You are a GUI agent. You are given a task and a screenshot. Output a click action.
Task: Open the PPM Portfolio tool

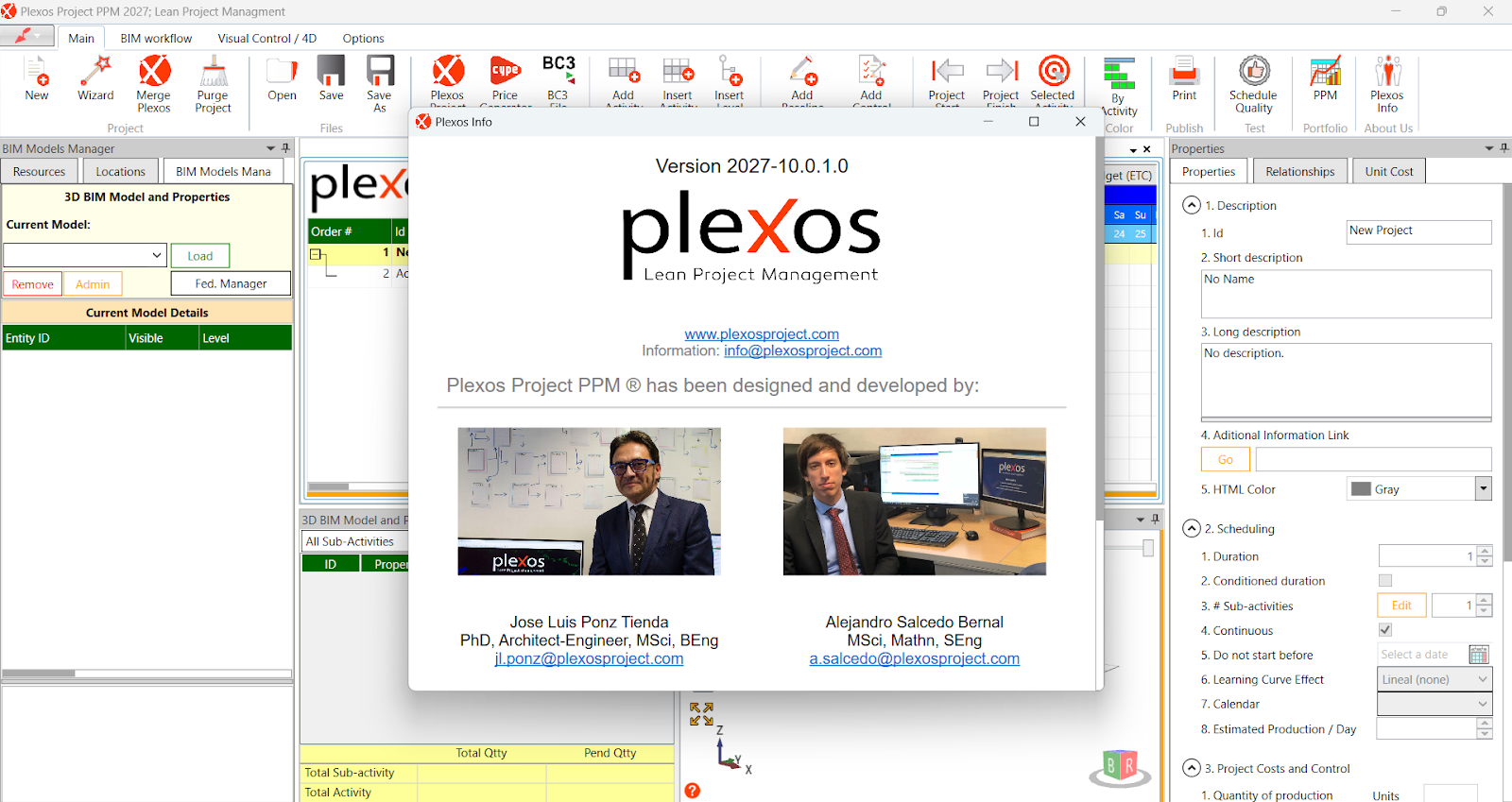[x=1325, y=71]
